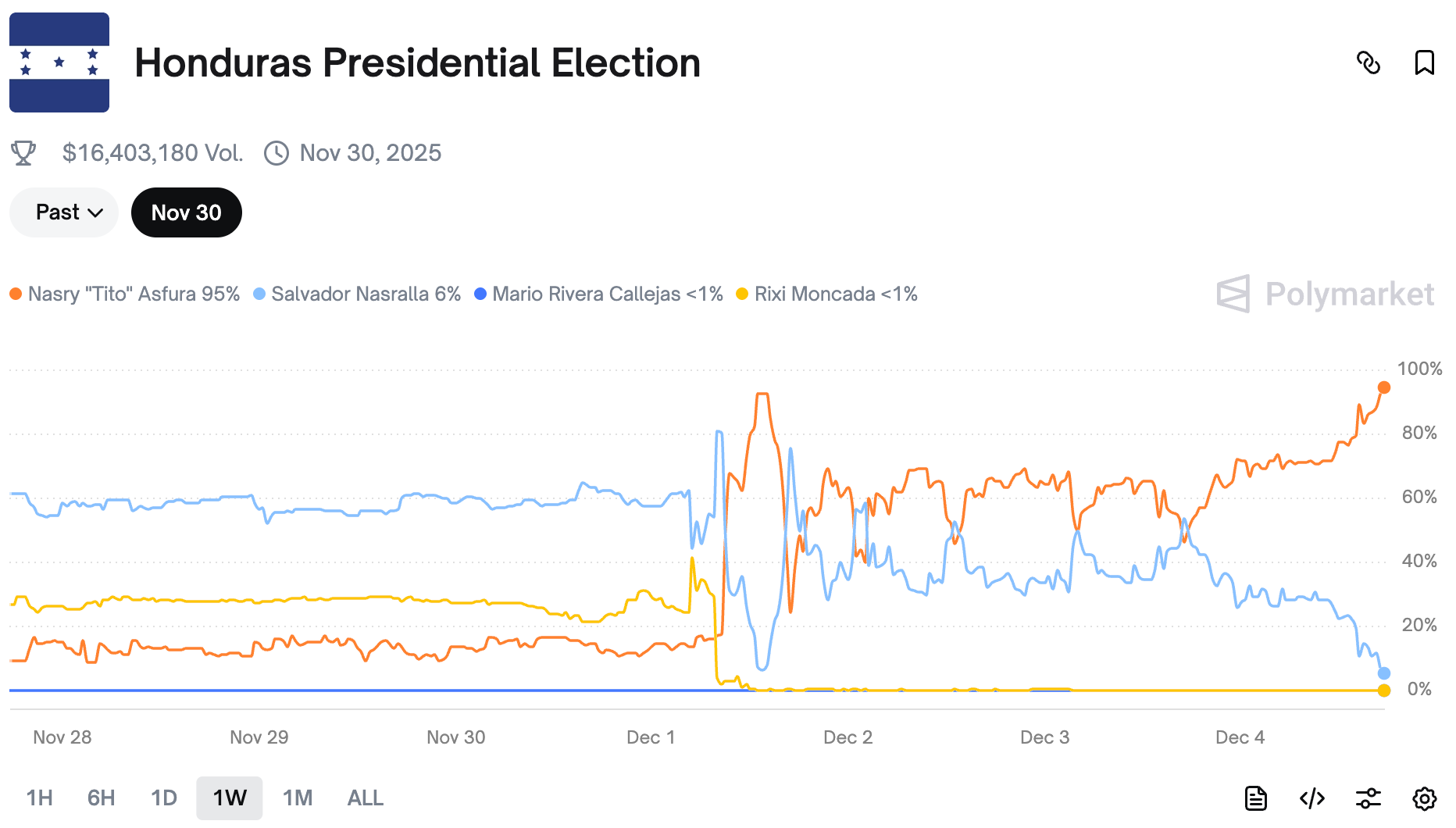
Task: Select the Nov 30 date pill
Action: [186, 212]
